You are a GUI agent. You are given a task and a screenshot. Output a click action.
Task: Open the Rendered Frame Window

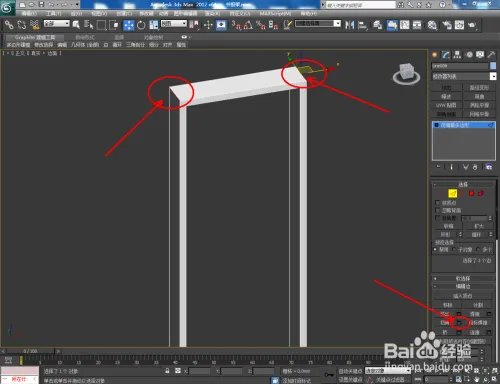tap(459, 25)
